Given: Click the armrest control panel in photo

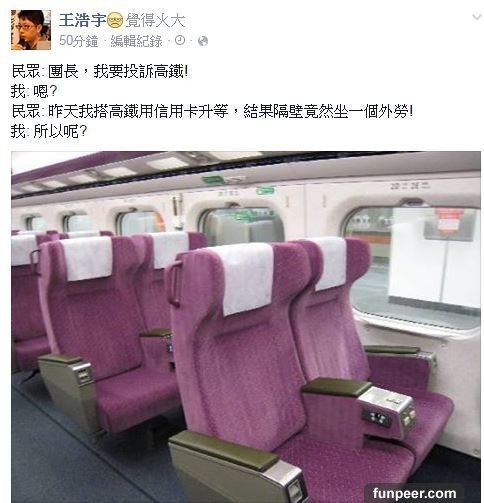Looking at the screenshot, I should point(389,412).
